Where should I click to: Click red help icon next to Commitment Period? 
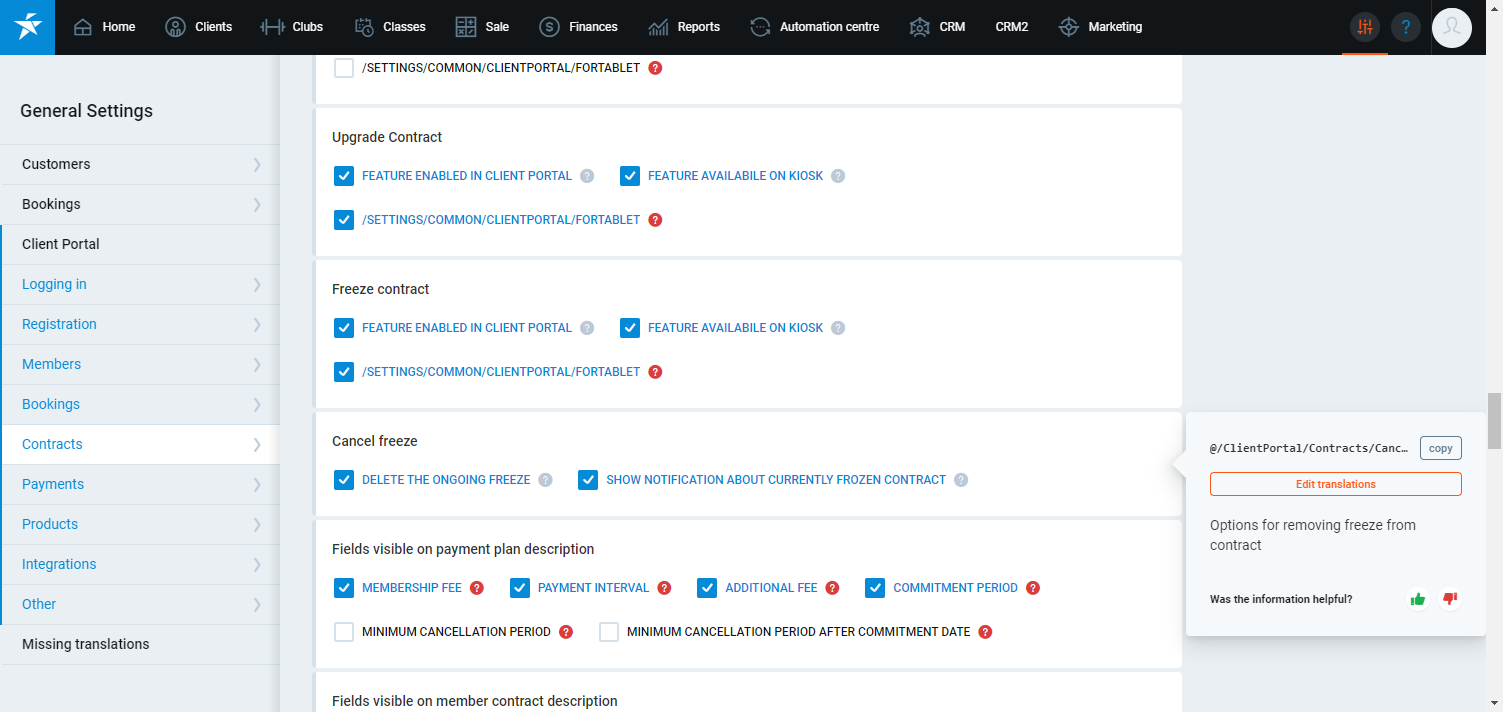point(1033,588)
